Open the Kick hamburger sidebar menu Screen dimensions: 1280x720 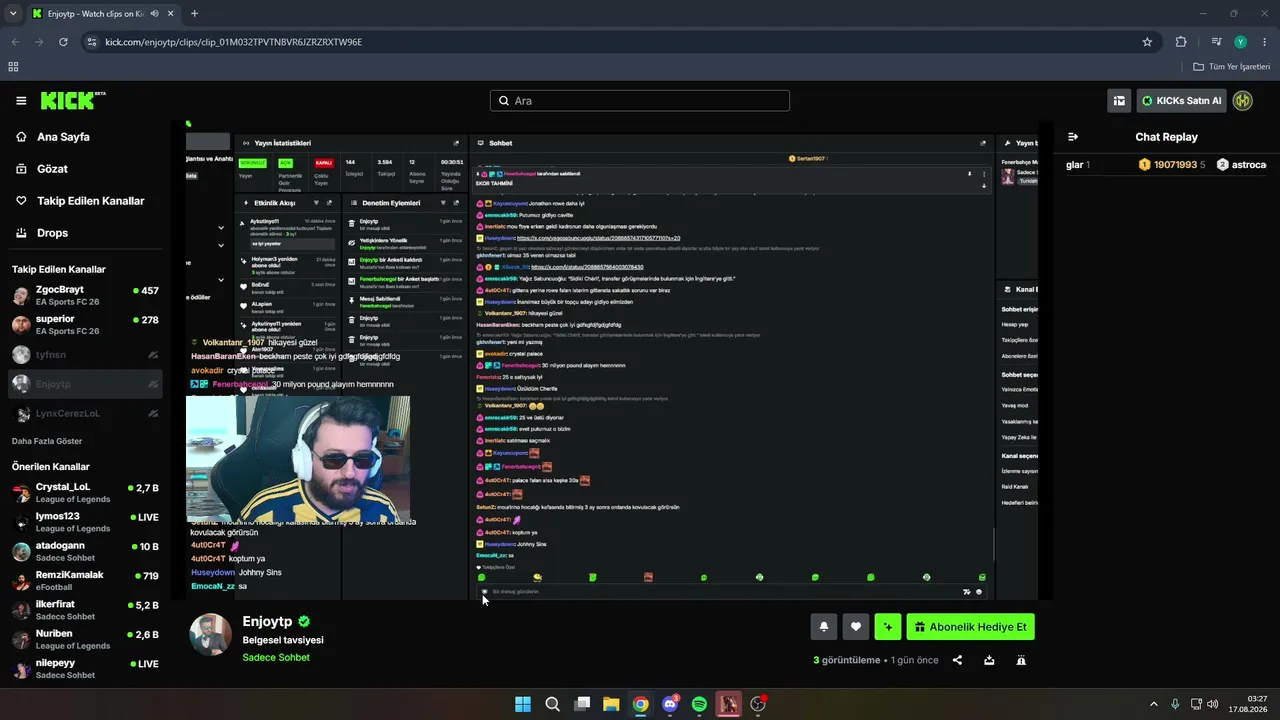click(x=21, y=101)
